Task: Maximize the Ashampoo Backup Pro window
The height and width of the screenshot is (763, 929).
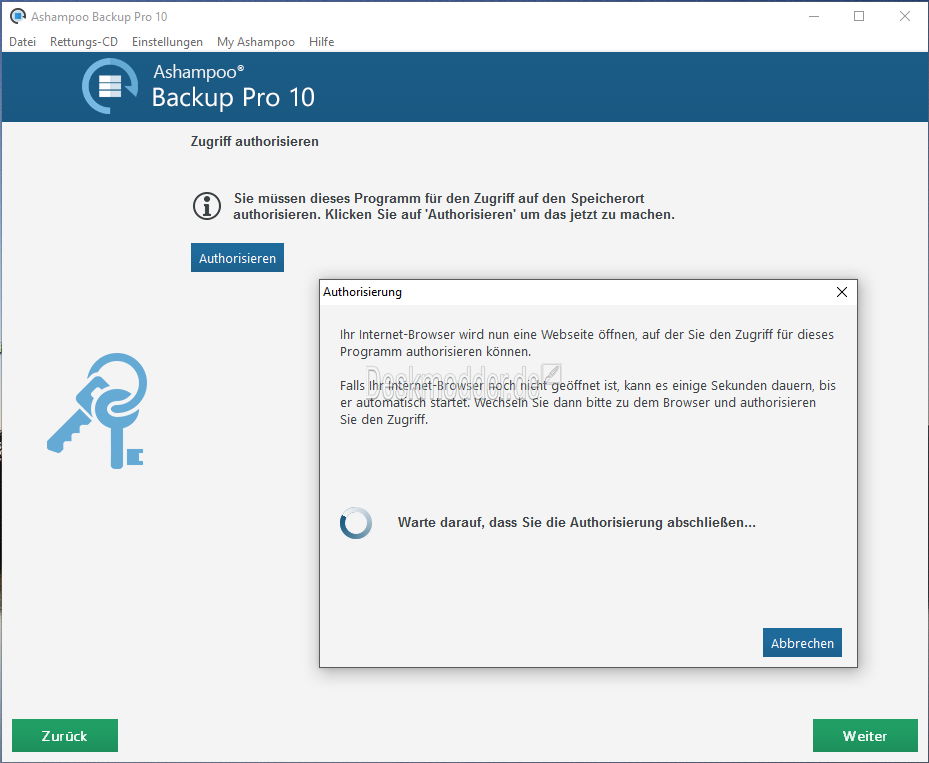Action: (x=858, y=16)
